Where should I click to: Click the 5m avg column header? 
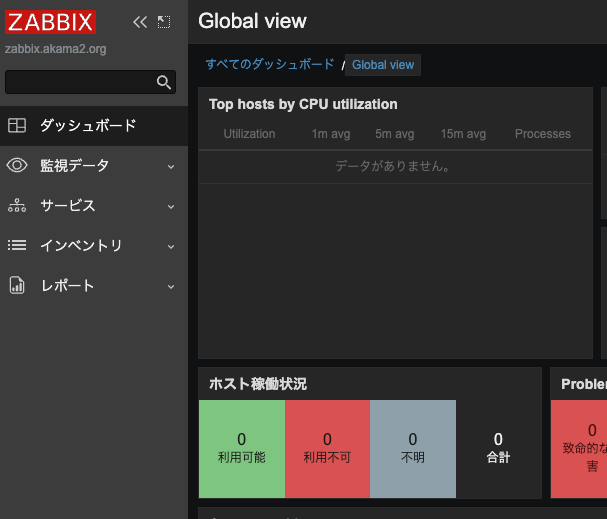click(x=394, y=134)
